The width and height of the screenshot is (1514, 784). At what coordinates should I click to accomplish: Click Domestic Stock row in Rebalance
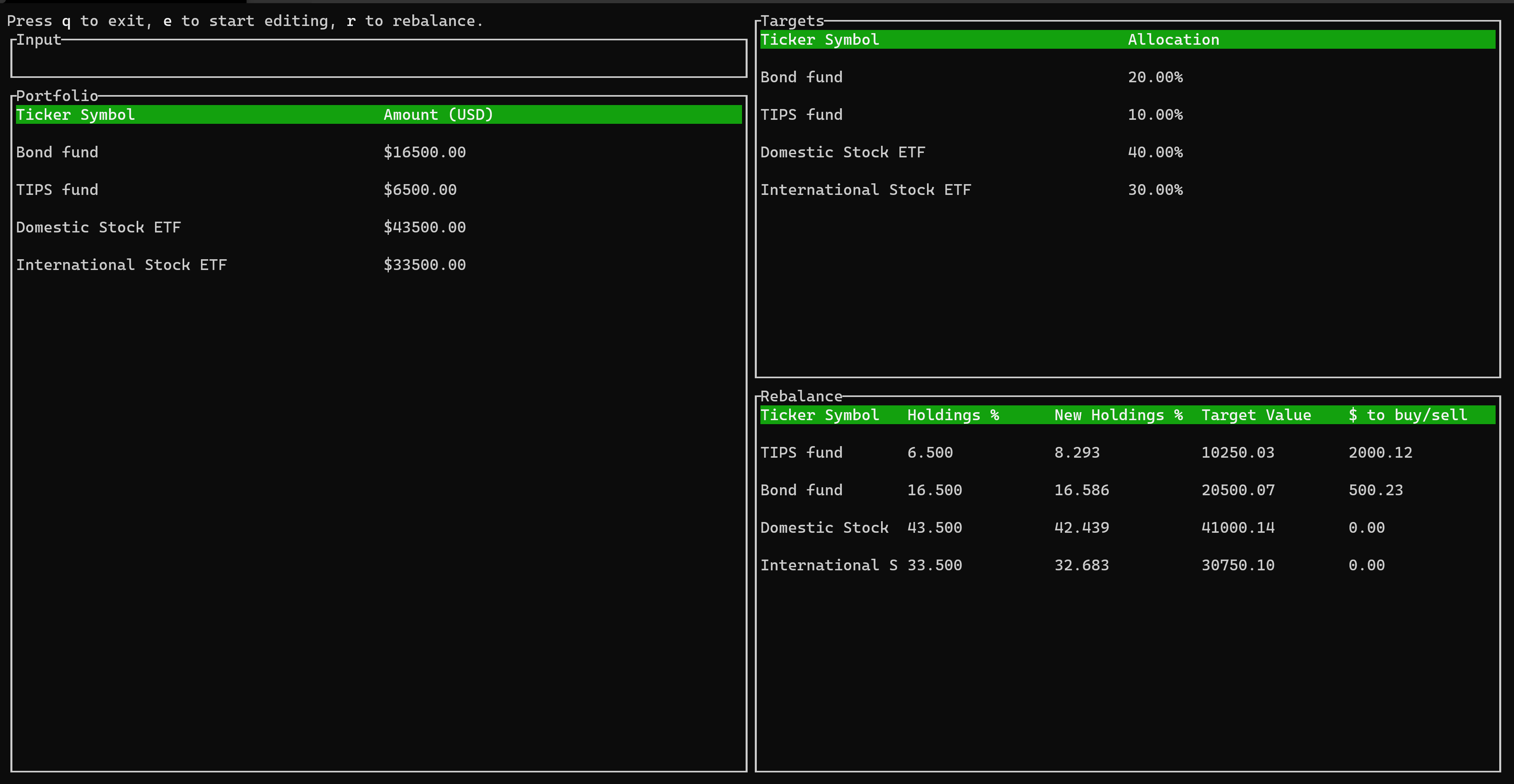[x=824, y=528]
